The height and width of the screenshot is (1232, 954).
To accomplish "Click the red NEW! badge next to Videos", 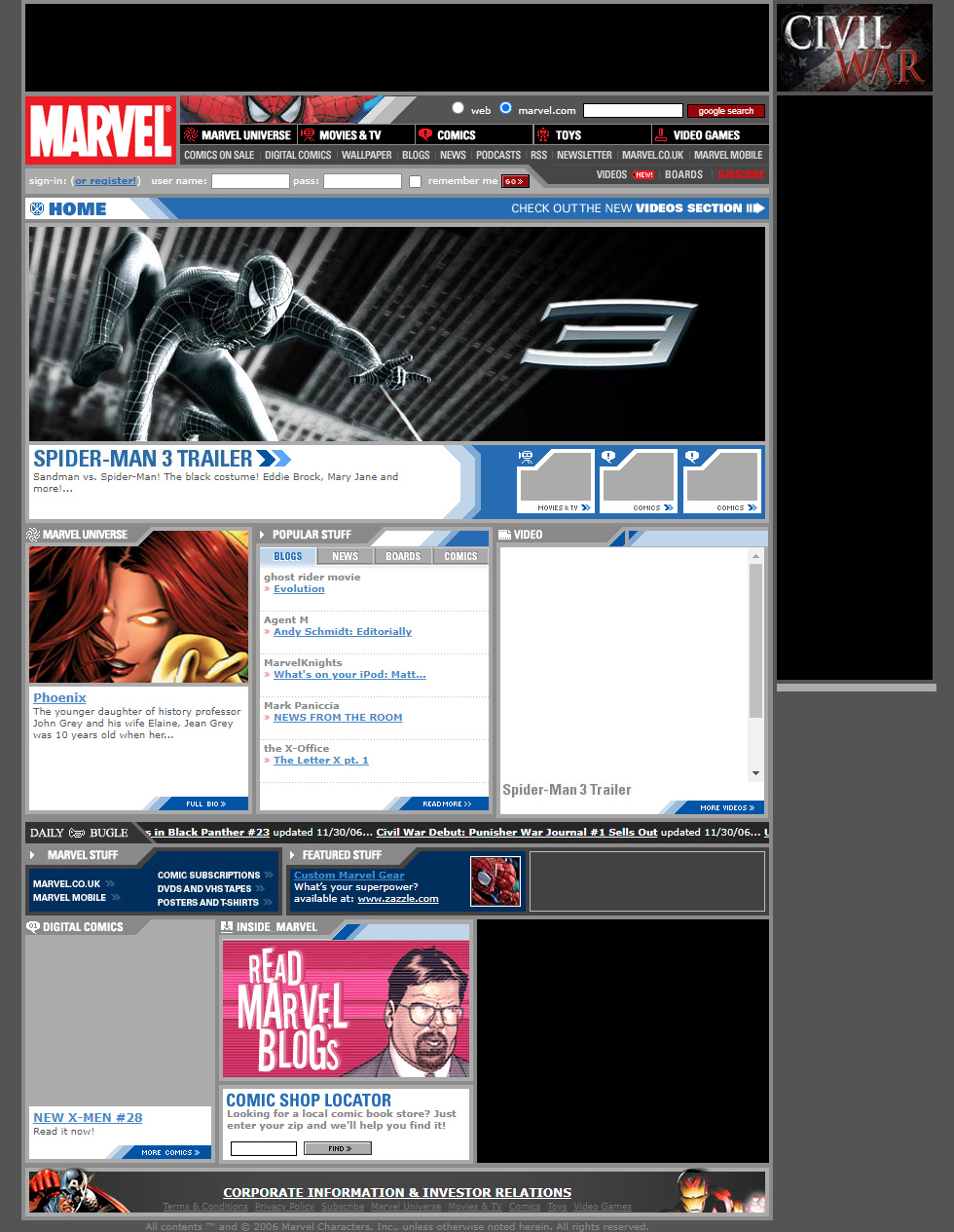I will coord(643,175).
